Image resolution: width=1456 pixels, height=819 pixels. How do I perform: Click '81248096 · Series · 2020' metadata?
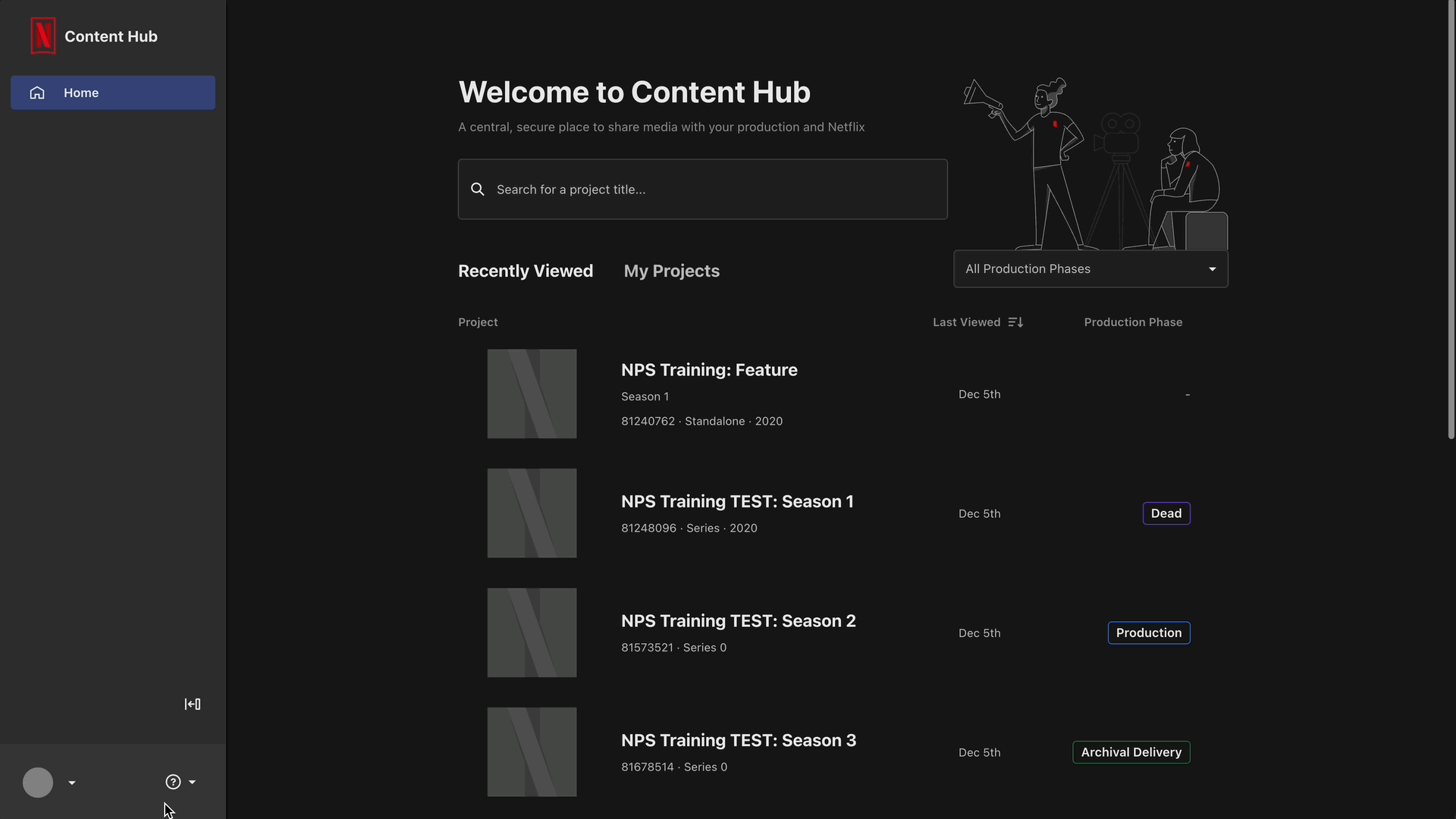(689, 528)
